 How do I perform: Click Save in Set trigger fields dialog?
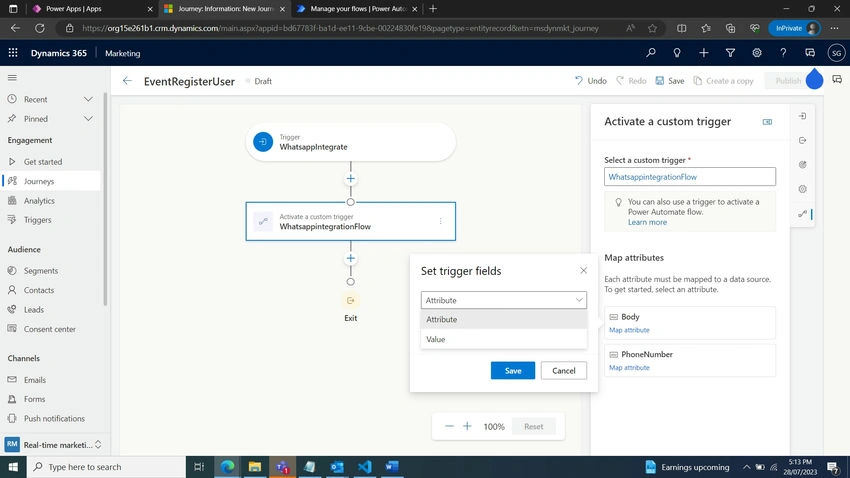click(513, 371)
